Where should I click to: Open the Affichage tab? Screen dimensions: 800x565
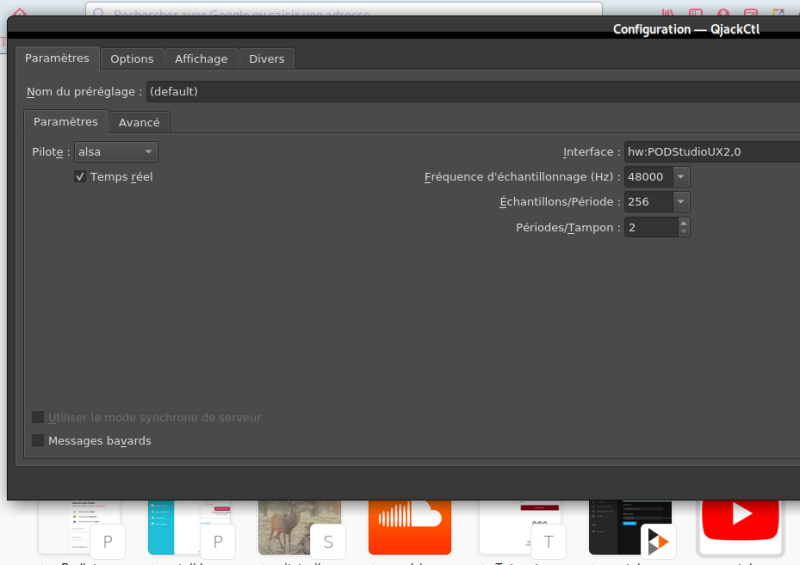[201, 59]
